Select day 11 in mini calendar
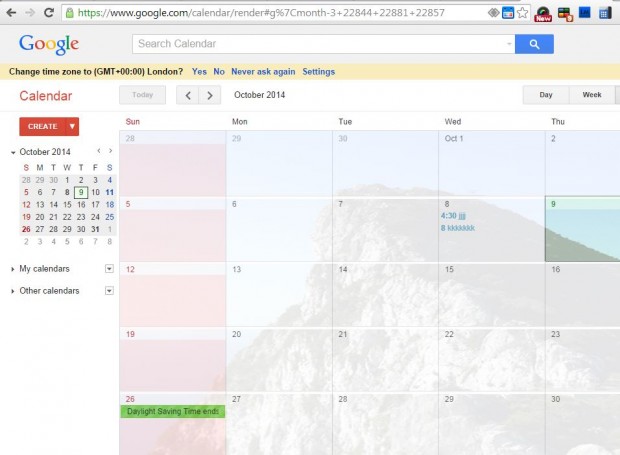This screenshot has height=455, width=620. pyautogui.click(x=110, y=193)
